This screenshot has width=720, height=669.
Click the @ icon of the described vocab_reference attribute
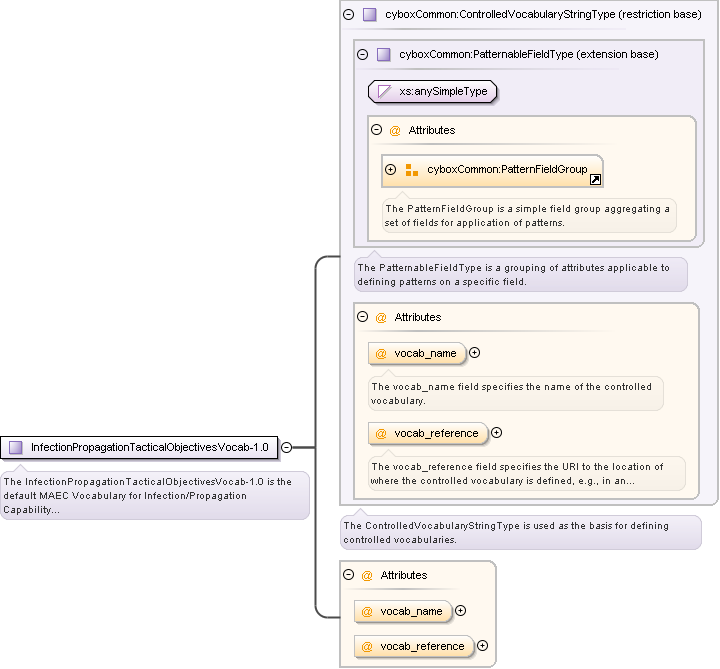[x=381, y=433]
